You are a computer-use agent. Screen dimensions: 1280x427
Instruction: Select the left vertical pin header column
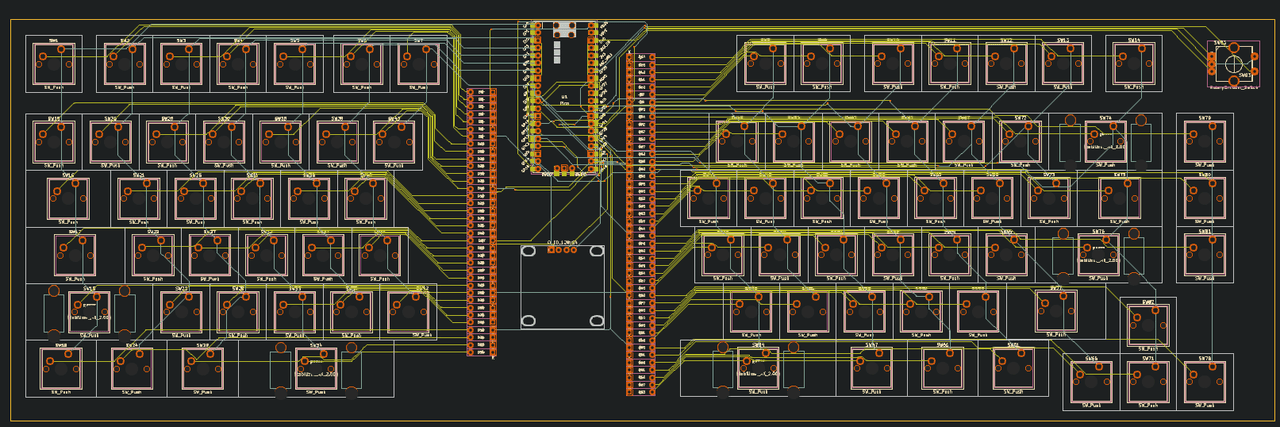point(482,221)
